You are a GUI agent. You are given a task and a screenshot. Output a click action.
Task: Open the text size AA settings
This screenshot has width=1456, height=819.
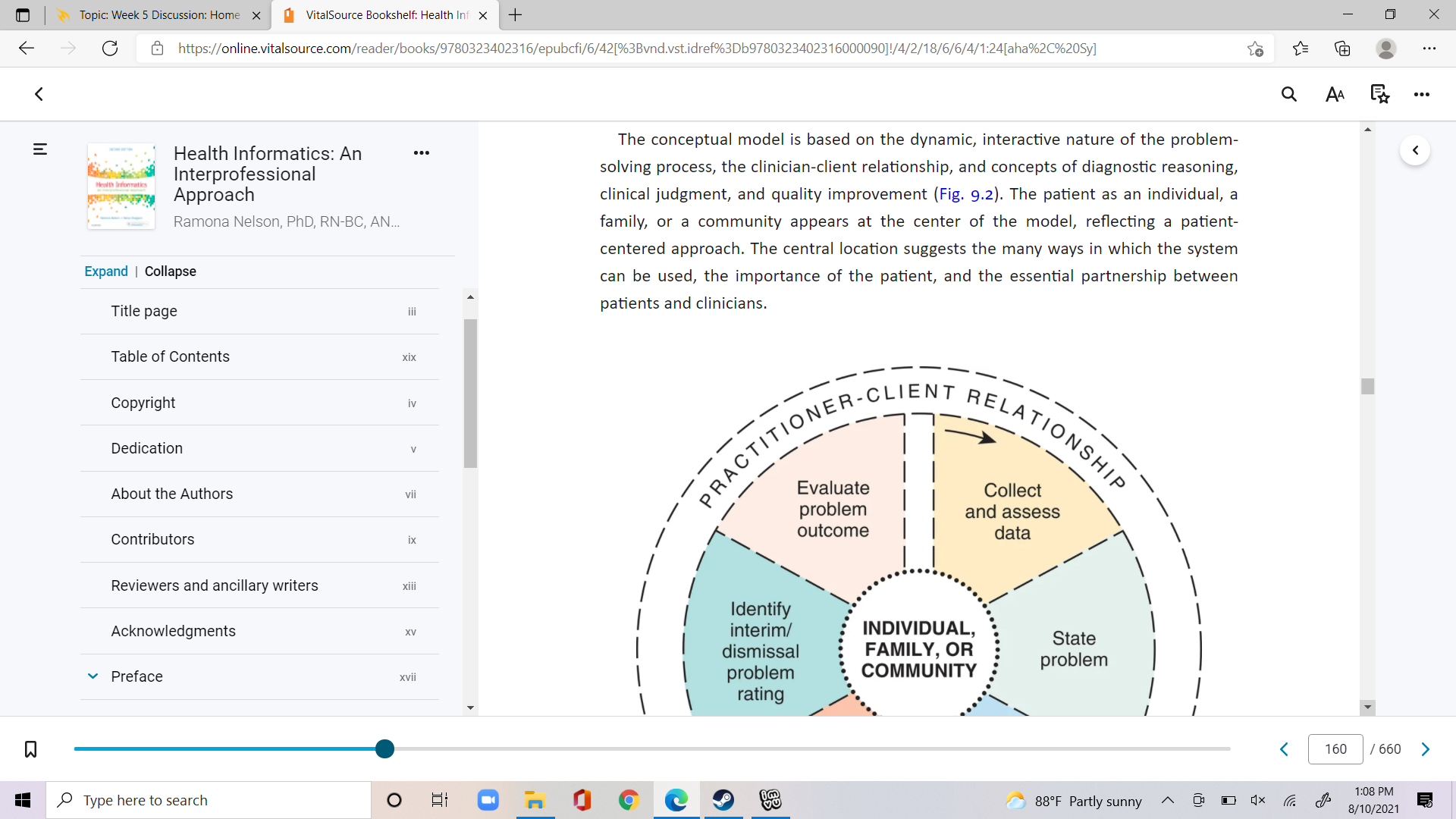click(x=1335, y=94)
